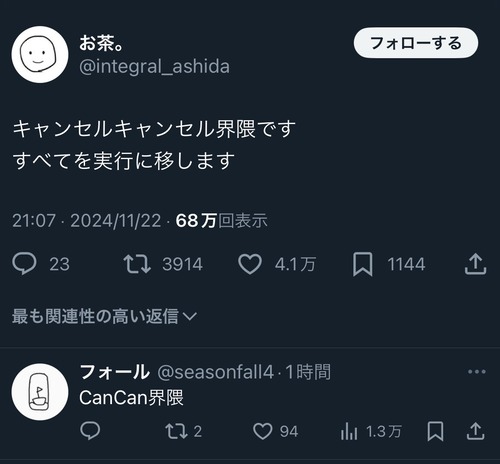Bookmark the main tweet with 1144 bookmarks

363,264
